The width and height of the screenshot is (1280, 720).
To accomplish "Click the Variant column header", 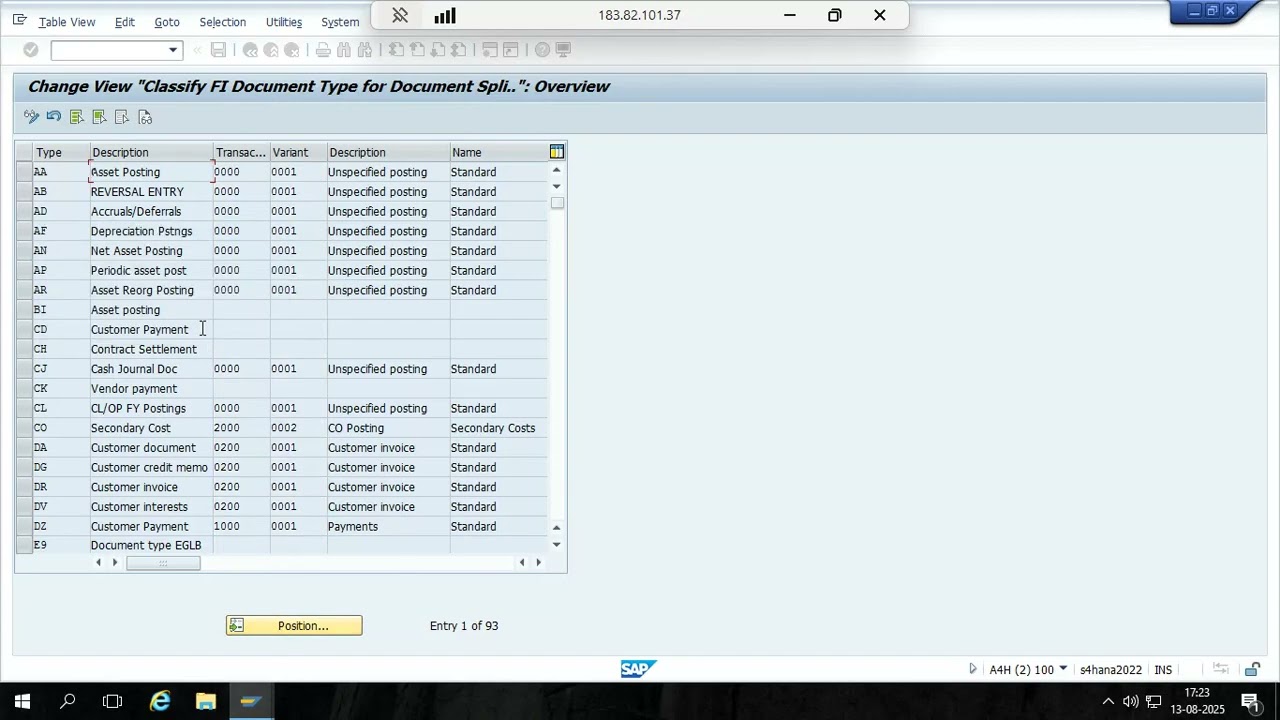I will pos(298,152).
